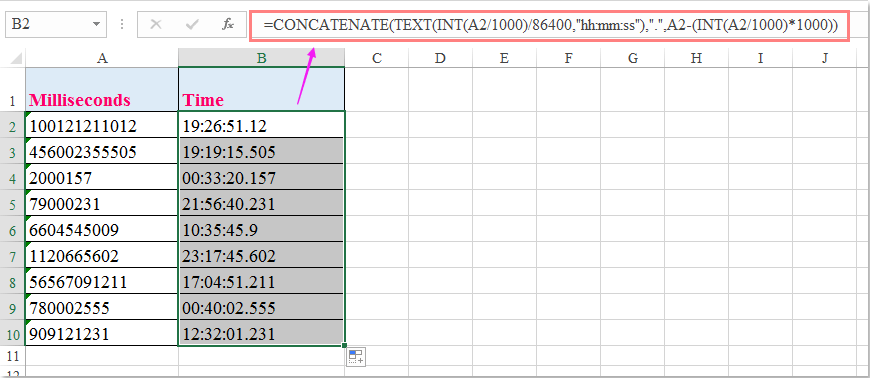870x378 pixels.
Task: Select the Milliseconds header cell
Action: pyautogui.click(x=102, y=89)
